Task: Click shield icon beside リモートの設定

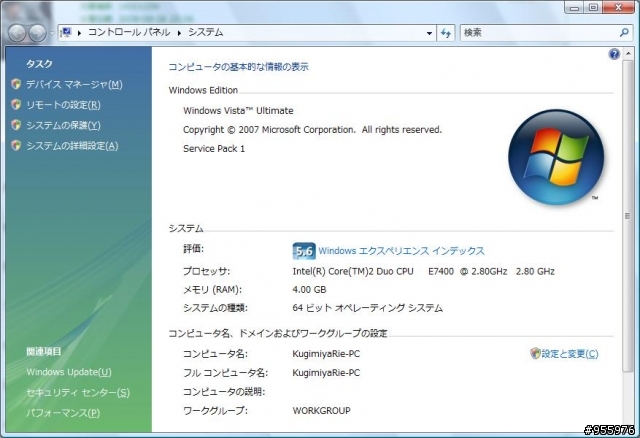Action: [x=16, y=104]
